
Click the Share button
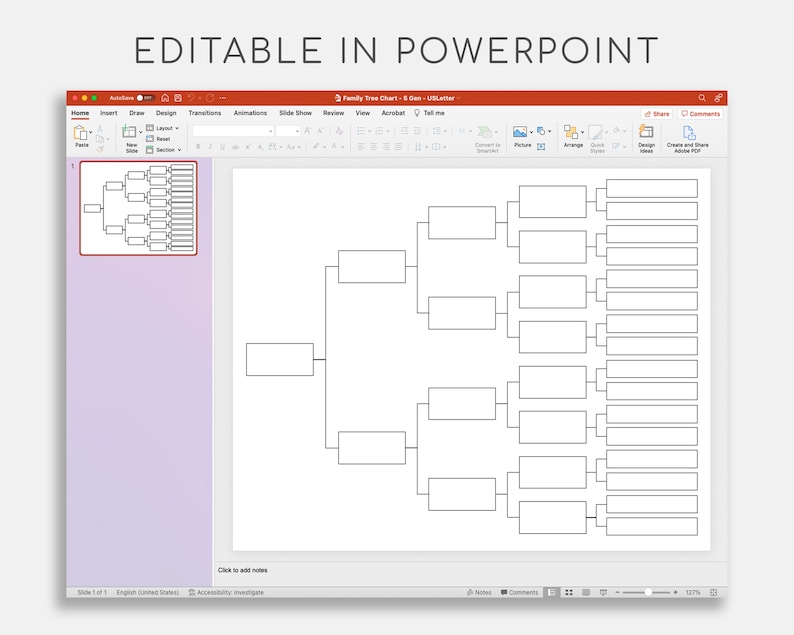(x=656, y=114)
